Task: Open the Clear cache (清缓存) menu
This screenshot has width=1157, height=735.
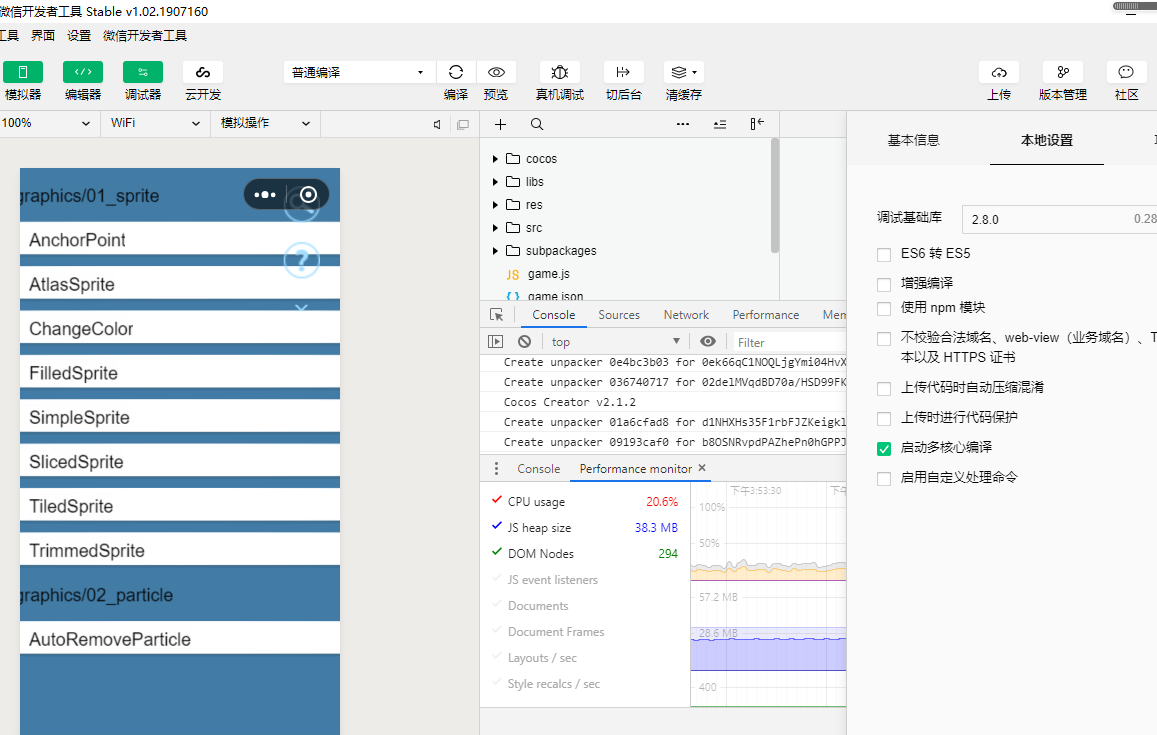Action: coord(684,72)
